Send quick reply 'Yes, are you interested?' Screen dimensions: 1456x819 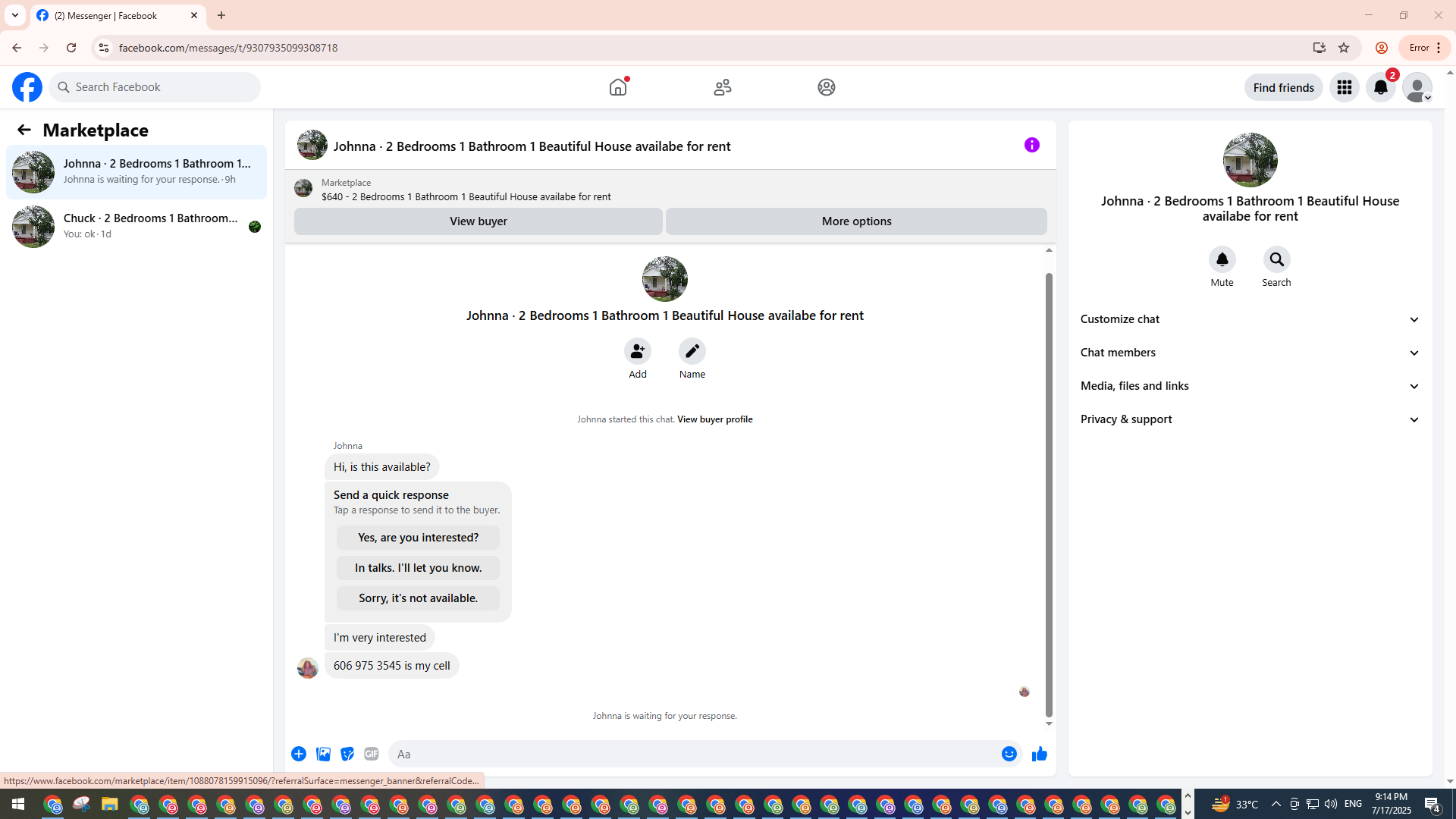tap(419, 538)
